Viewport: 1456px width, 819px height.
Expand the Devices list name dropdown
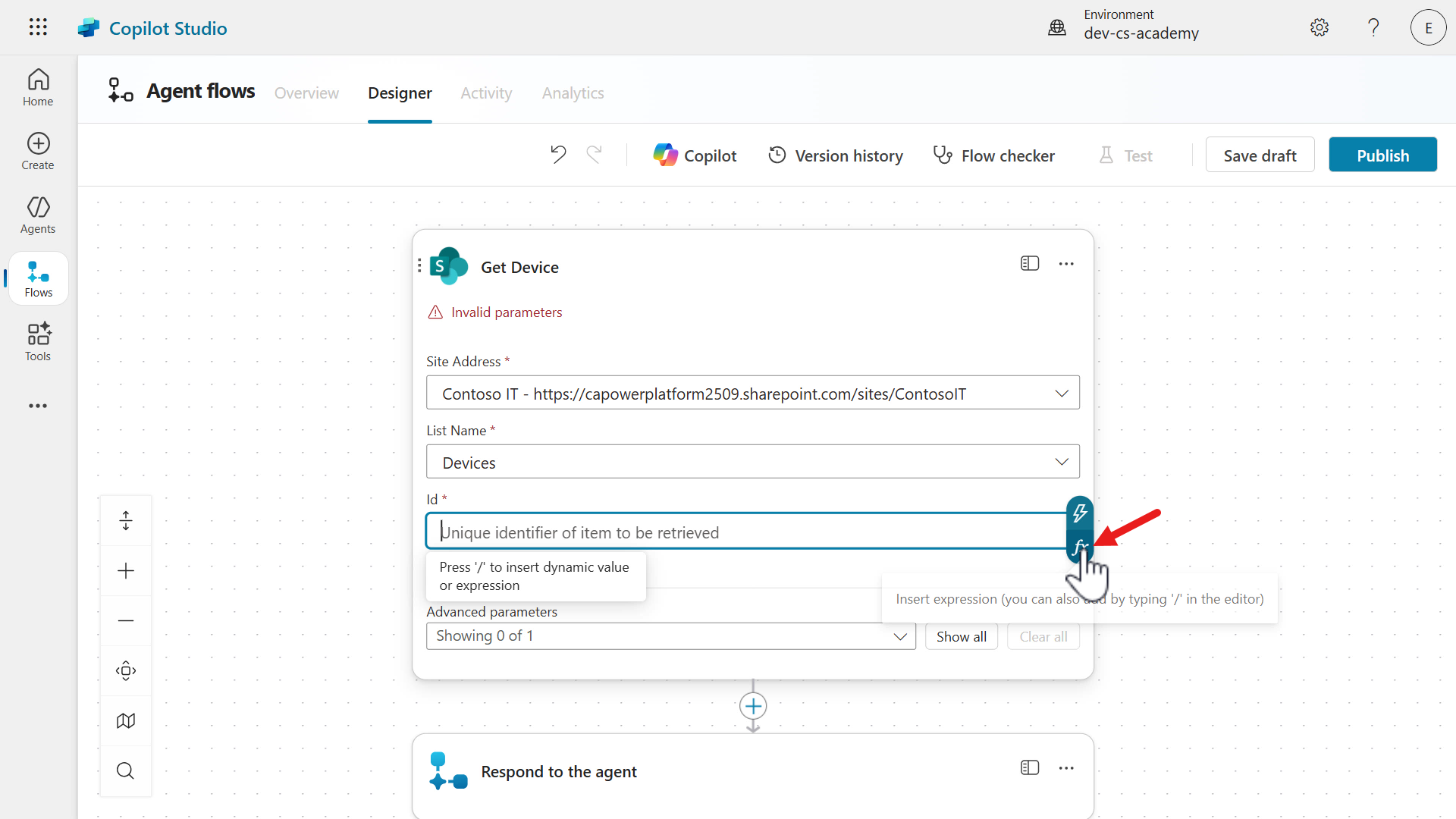[1062, 461]
